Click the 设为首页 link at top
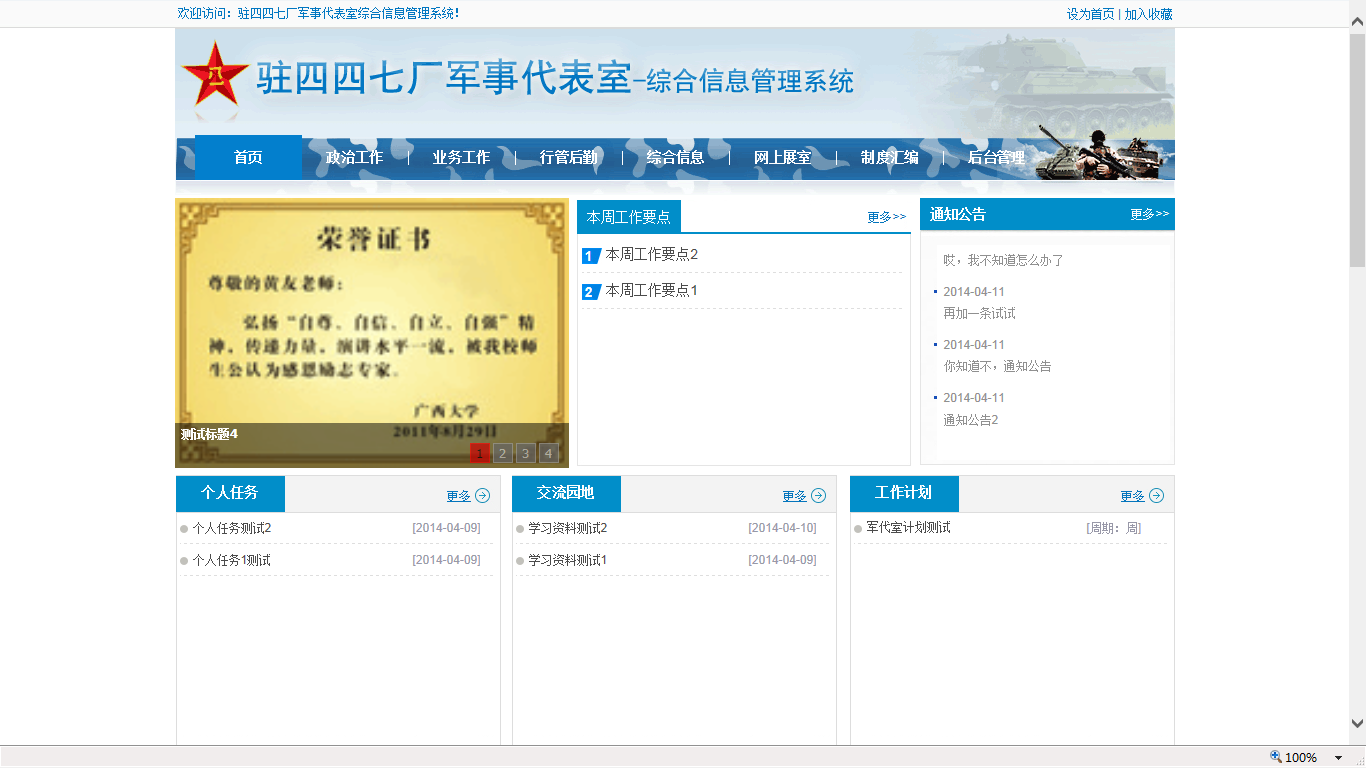Image resolution: width=1366 pixels, height=768 pixels. (x=1090, y=14)
